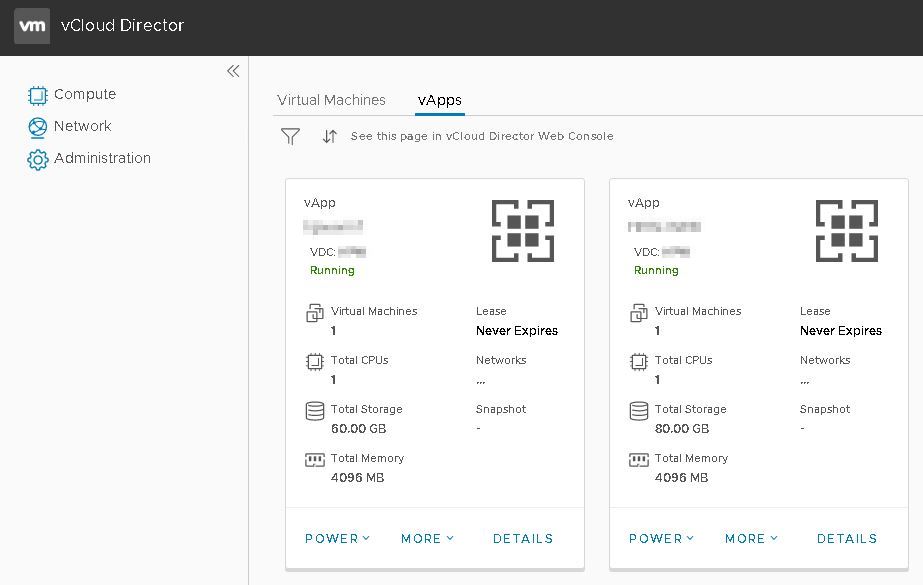Click the 'Total Memory' label on the 80.00 GB card
The height and width of the screenshot is (585, 923).
(691, 458)
